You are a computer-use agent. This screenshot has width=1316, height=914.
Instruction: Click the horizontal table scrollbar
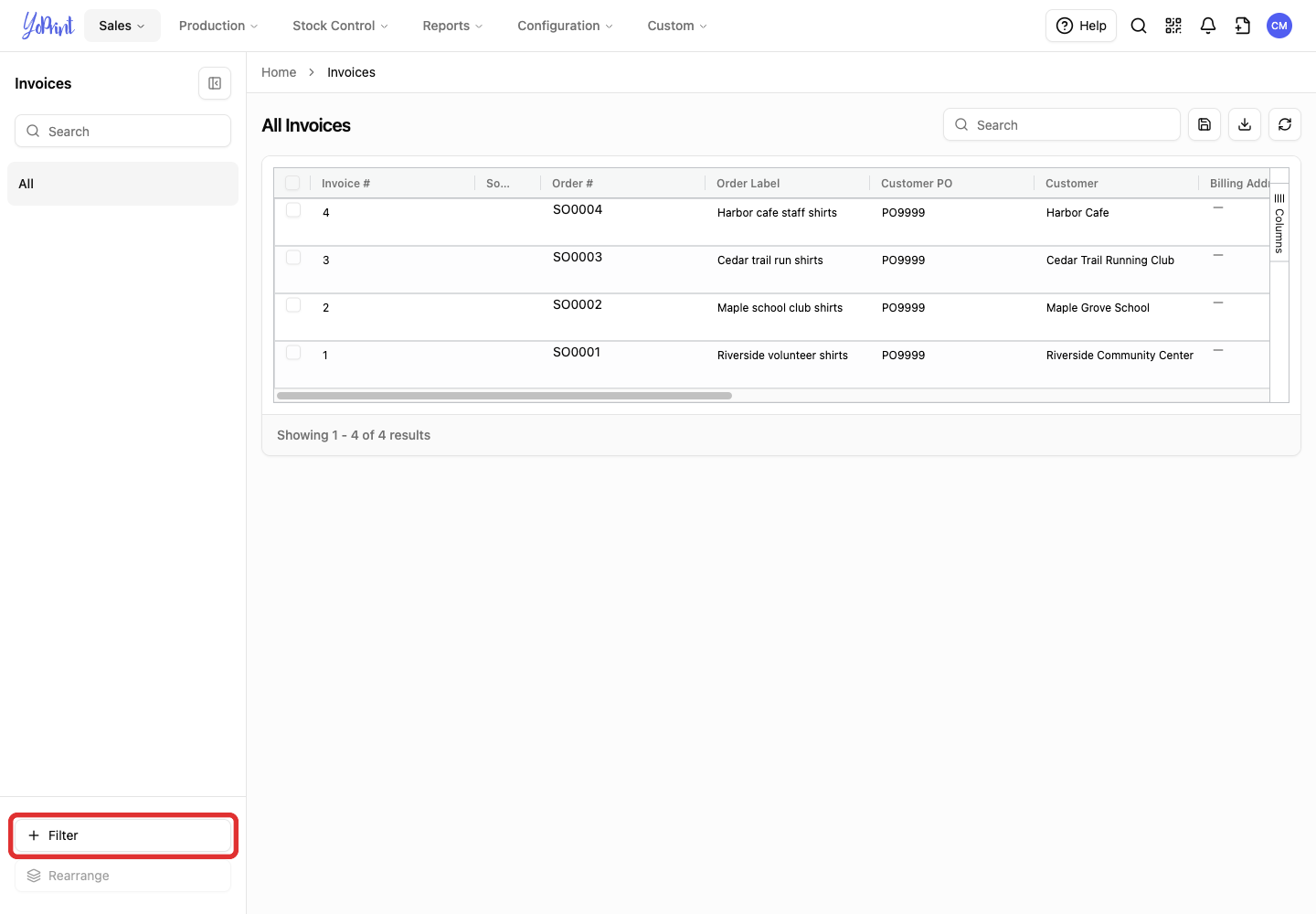pos(504,396)
